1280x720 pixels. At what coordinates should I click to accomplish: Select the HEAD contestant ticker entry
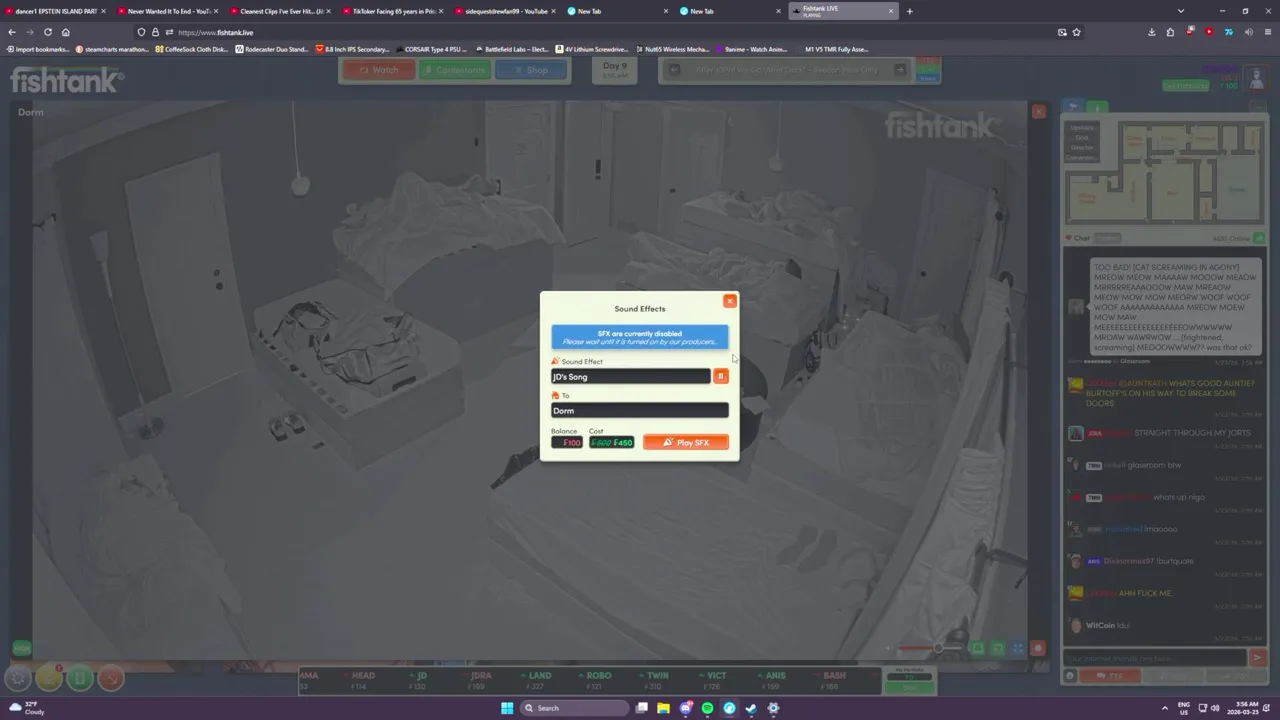pos(358,681)
